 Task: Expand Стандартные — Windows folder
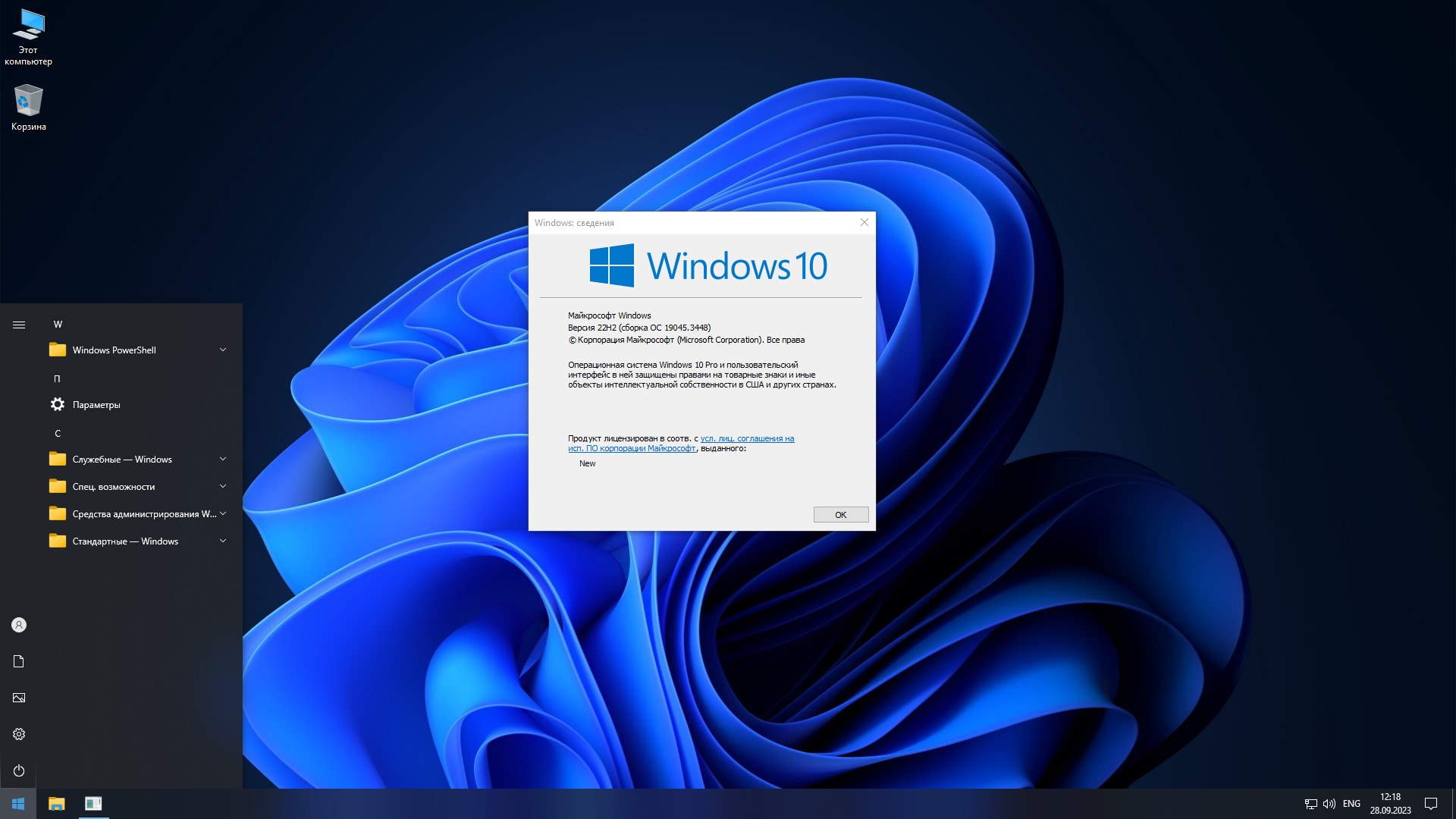pyautogui.click(x=125, y=541)
